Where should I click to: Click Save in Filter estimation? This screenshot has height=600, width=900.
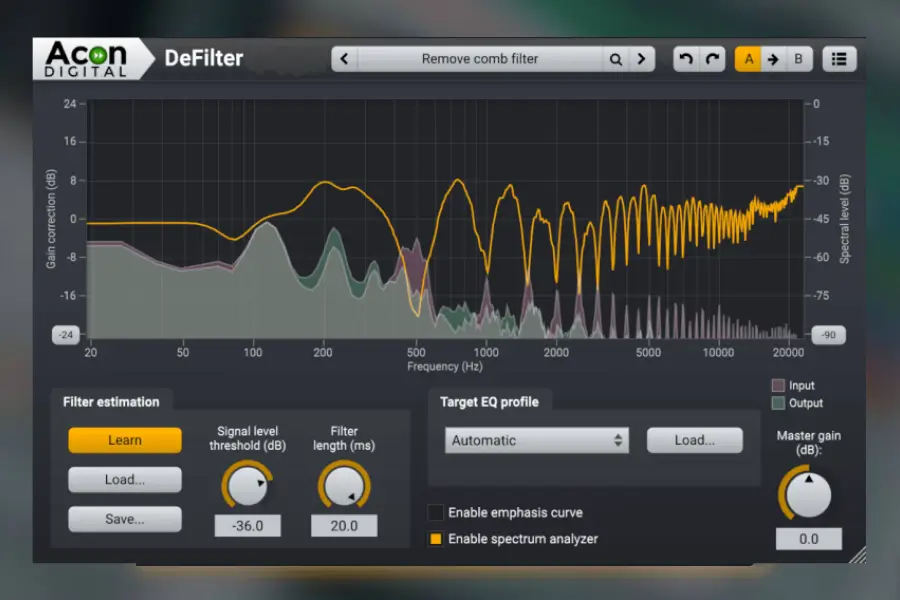tap(125, 519)
